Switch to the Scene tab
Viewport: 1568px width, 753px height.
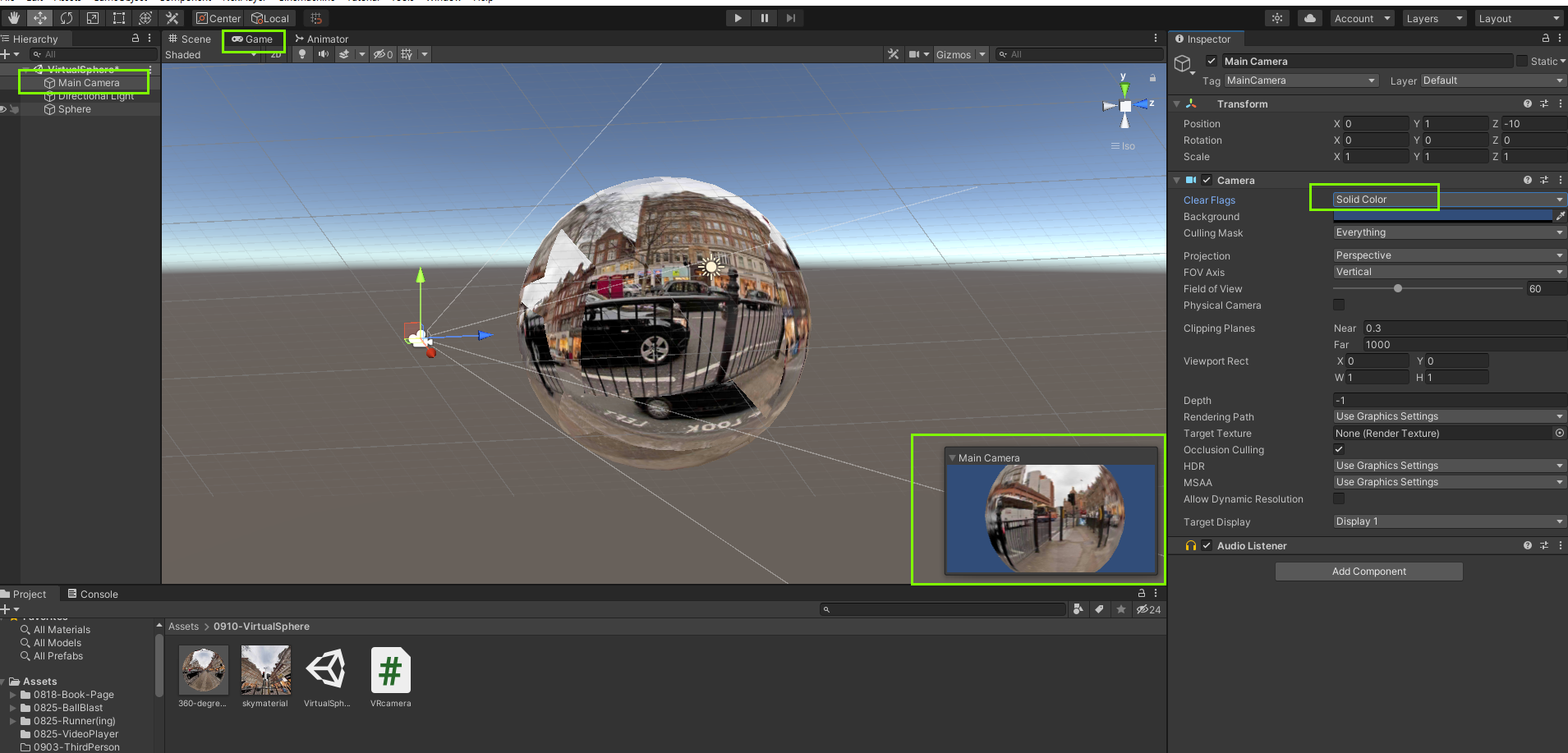(190, 39)
